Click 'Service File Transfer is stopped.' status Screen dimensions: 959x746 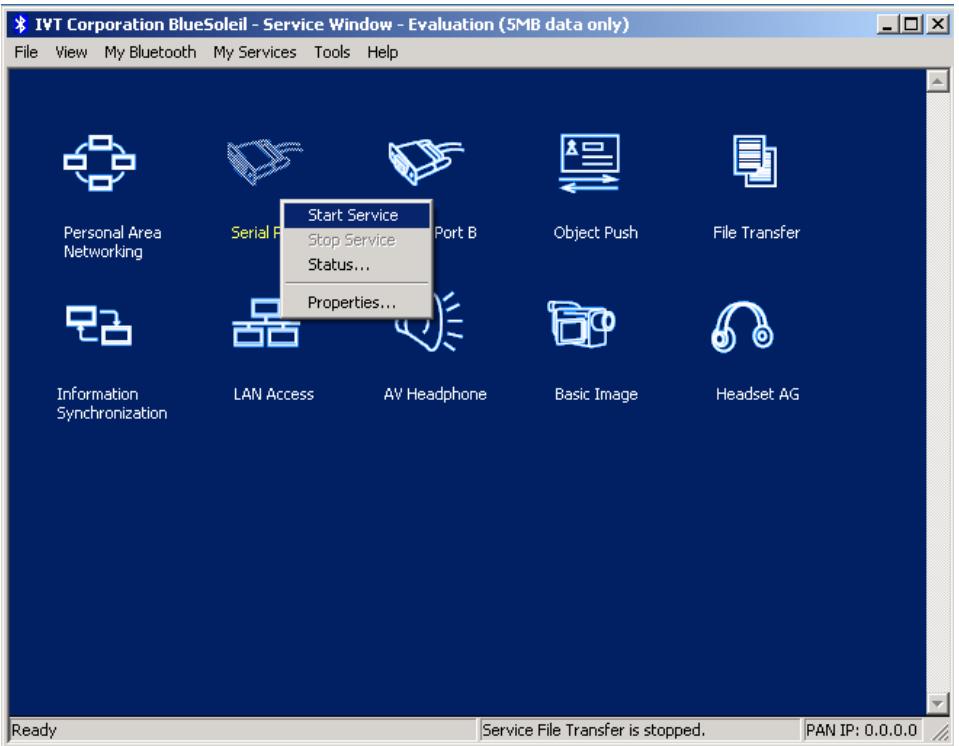(593, 730)
